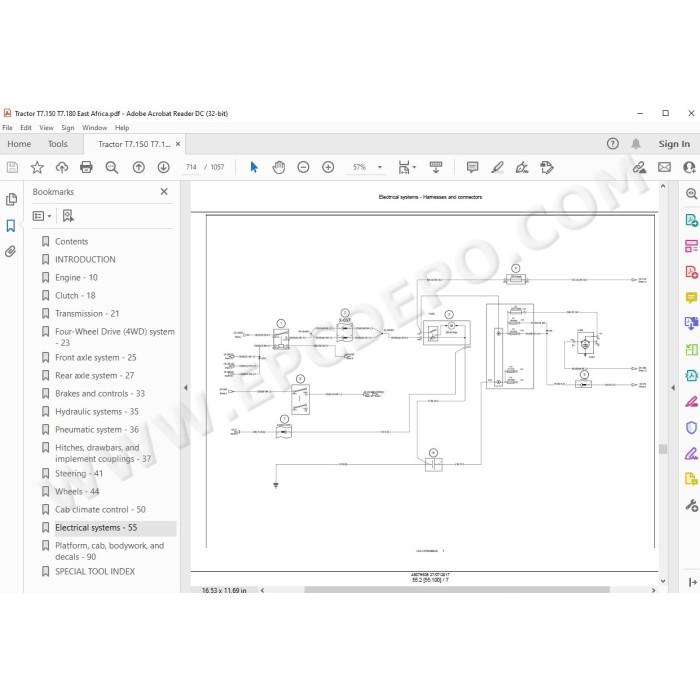Send the file by email icon
This screenshot has height=700, width=700.
coord(664,167)
